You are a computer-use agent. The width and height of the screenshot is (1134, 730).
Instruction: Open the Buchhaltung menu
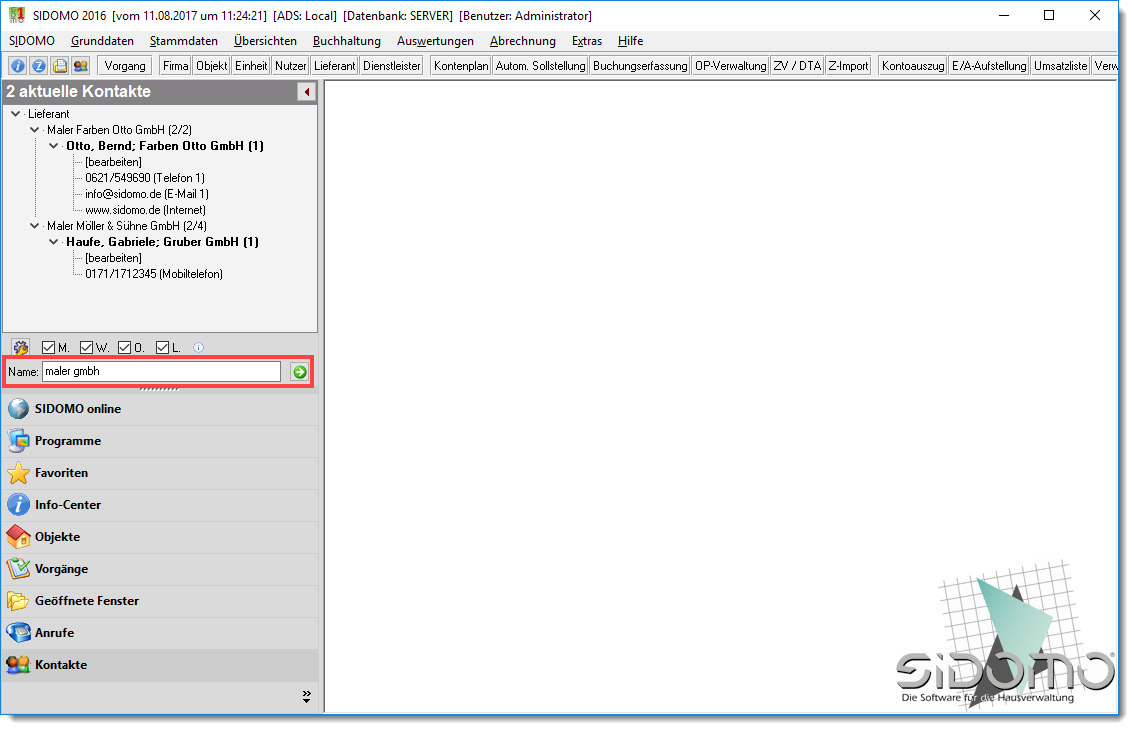point(346,41)
